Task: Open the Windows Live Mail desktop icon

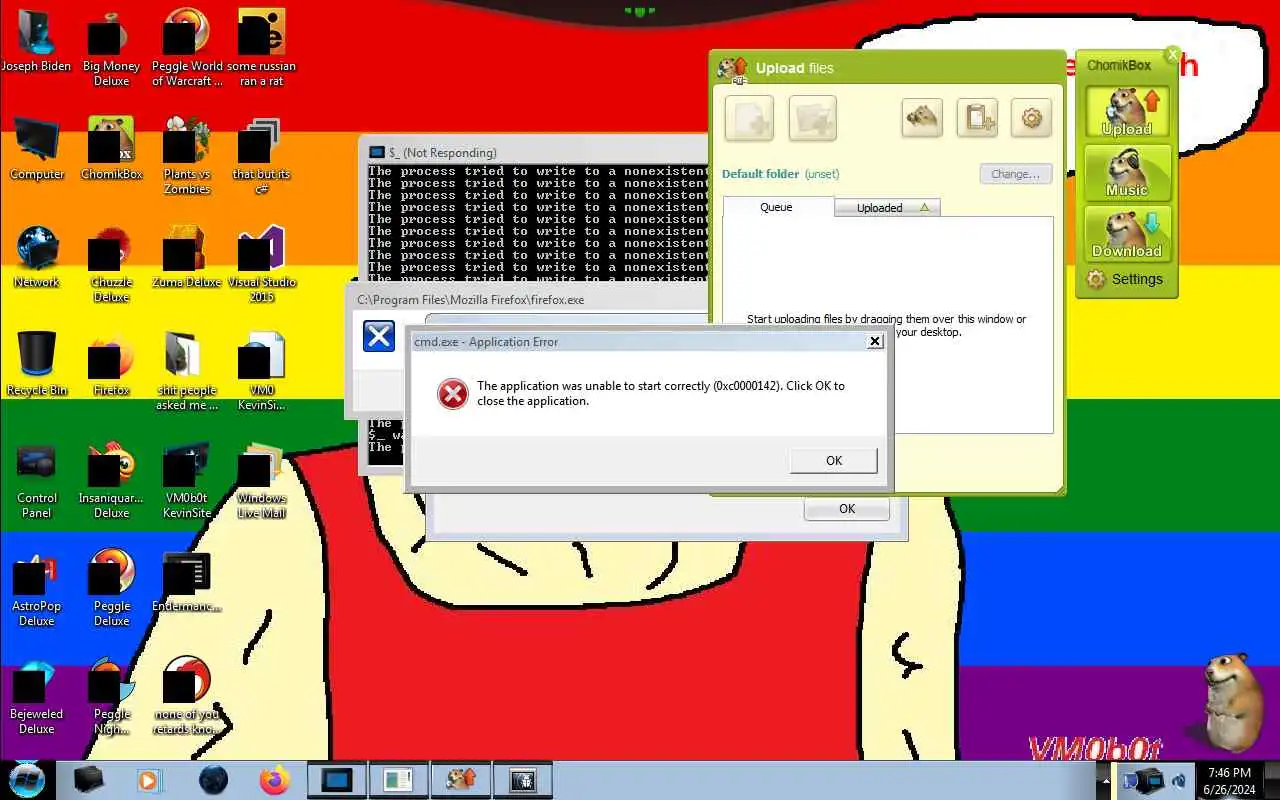Action: pos(262,481)
